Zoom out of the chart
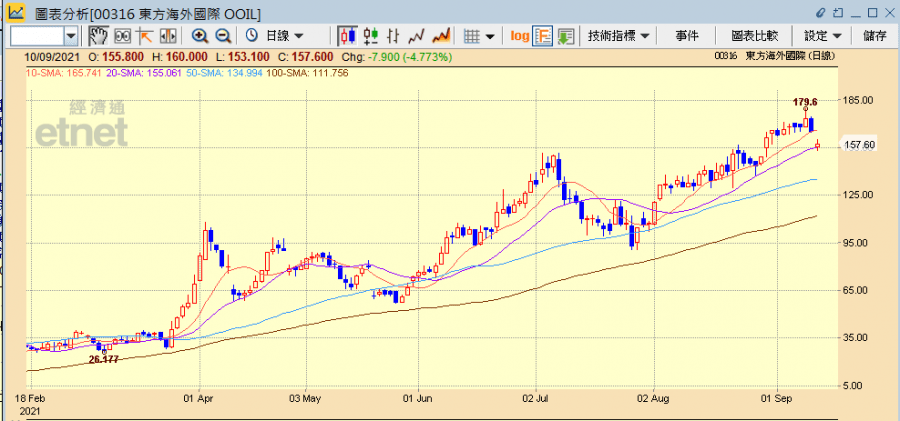Image resolution: width=900 pixels, height=421 pixels. pos(222,36)
